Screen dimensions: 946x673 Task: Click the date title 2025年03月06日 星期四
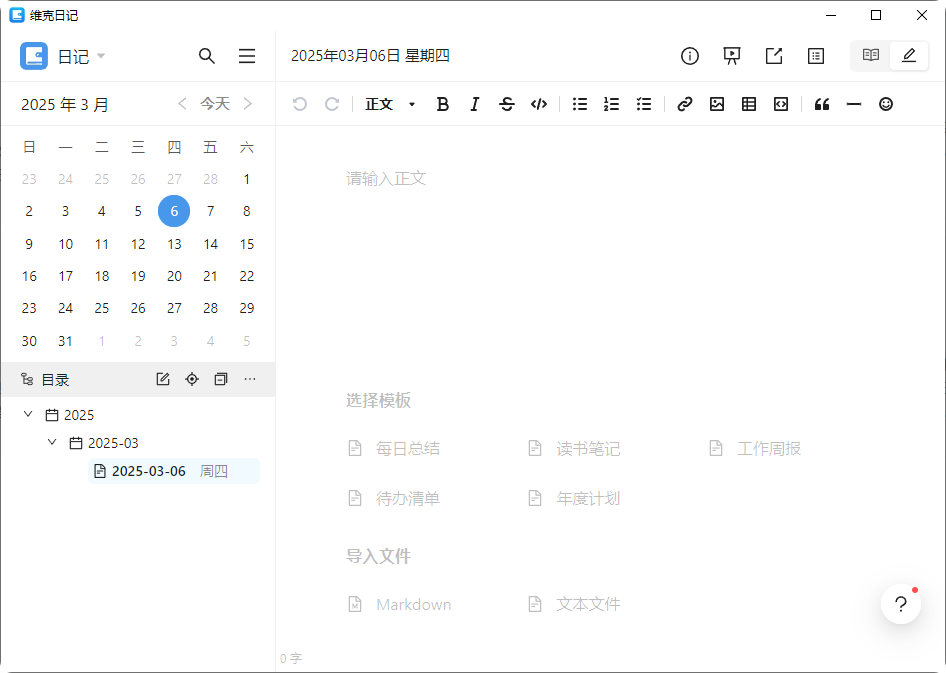click(x=370, y=56)
